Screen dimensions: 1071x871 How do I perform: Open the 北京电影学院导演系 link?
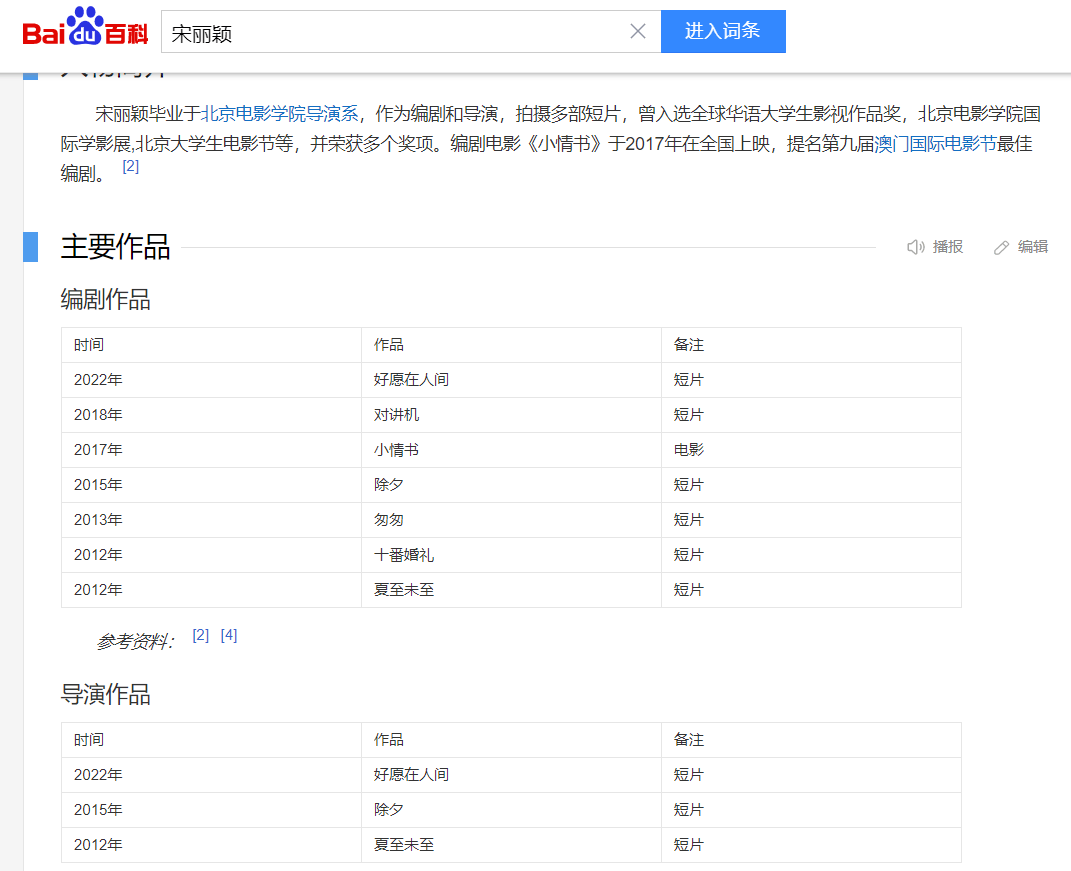(279, 113)
